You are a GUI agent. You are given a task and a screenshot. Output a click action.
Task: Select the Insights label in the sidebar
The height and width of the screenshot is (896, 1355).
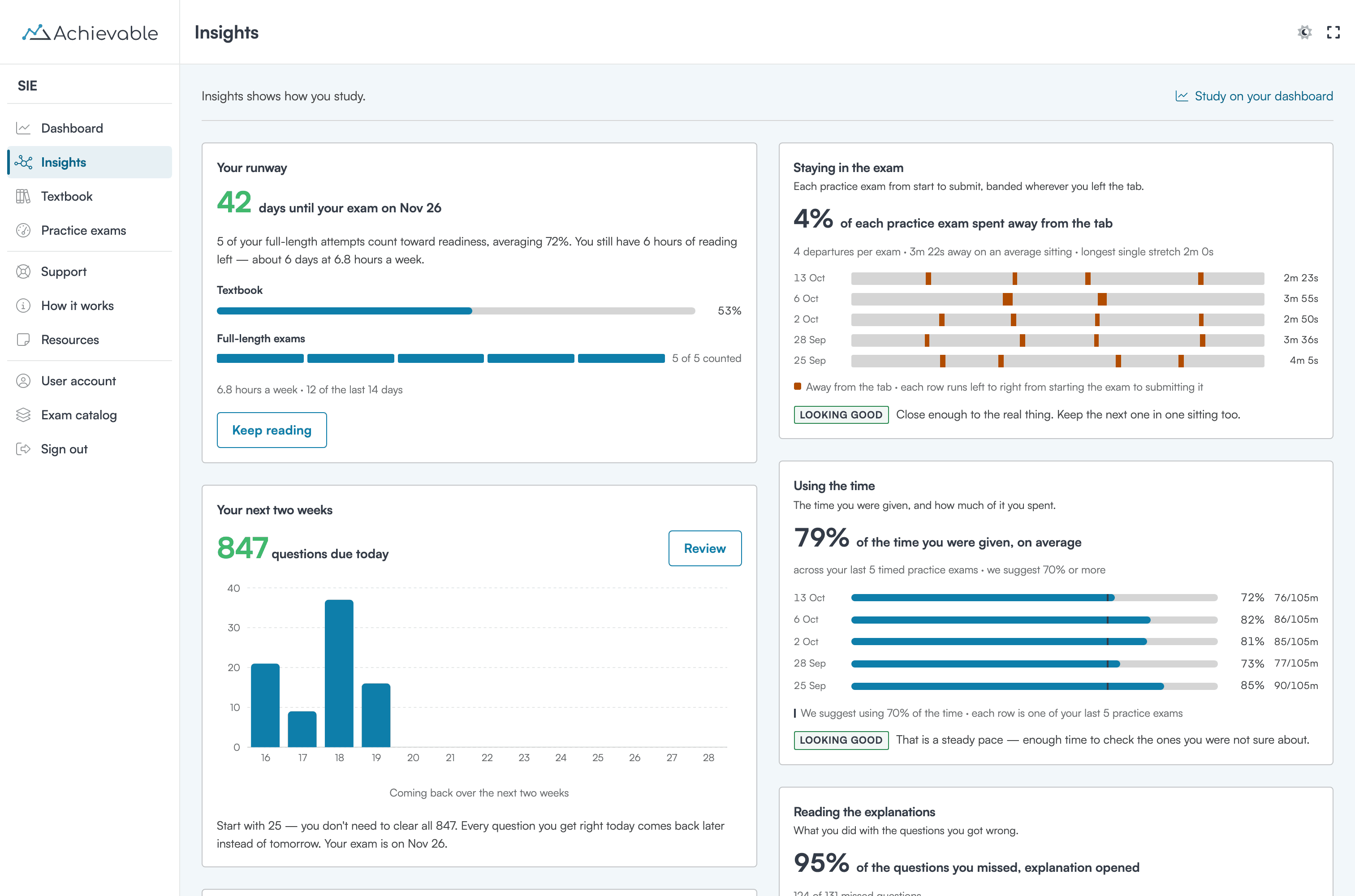(64, 162)
